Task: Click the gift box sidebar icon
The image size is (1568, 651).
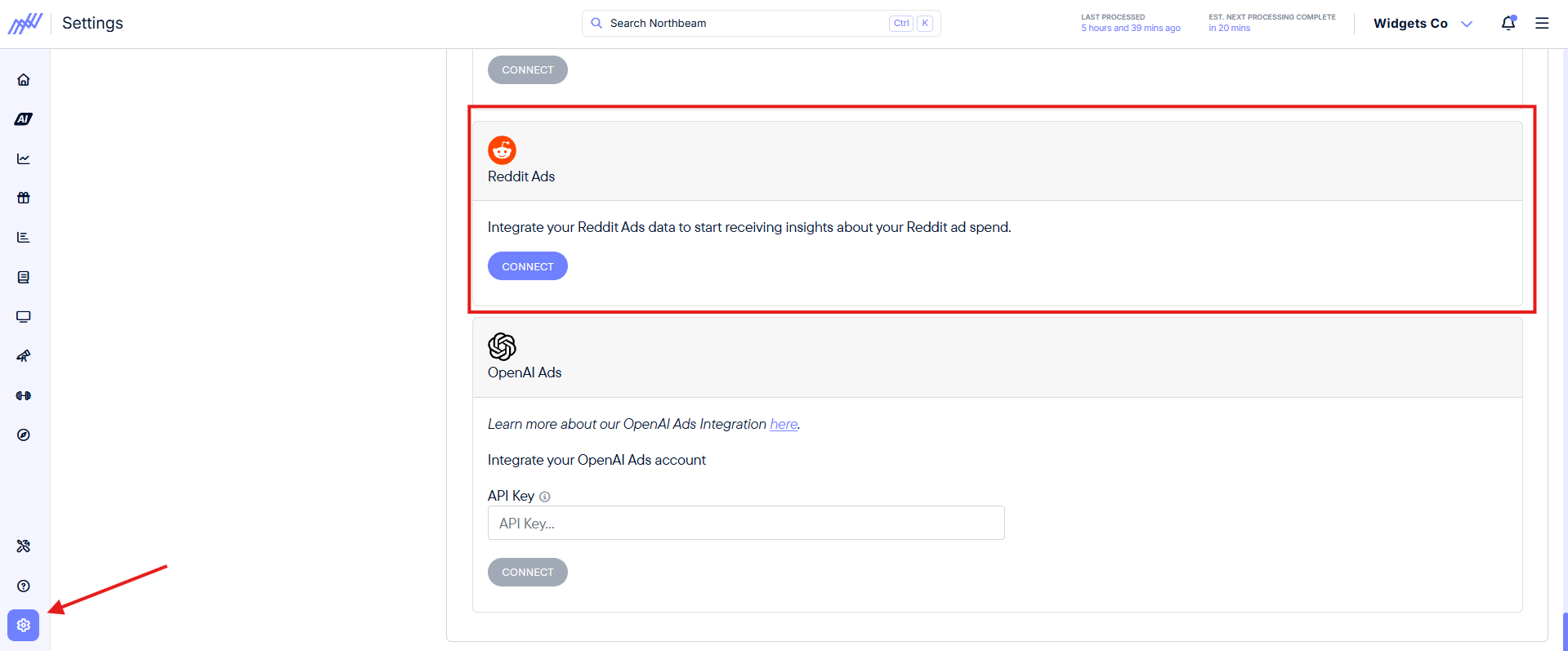Action: pyautogui.click(x=24, y=198)
